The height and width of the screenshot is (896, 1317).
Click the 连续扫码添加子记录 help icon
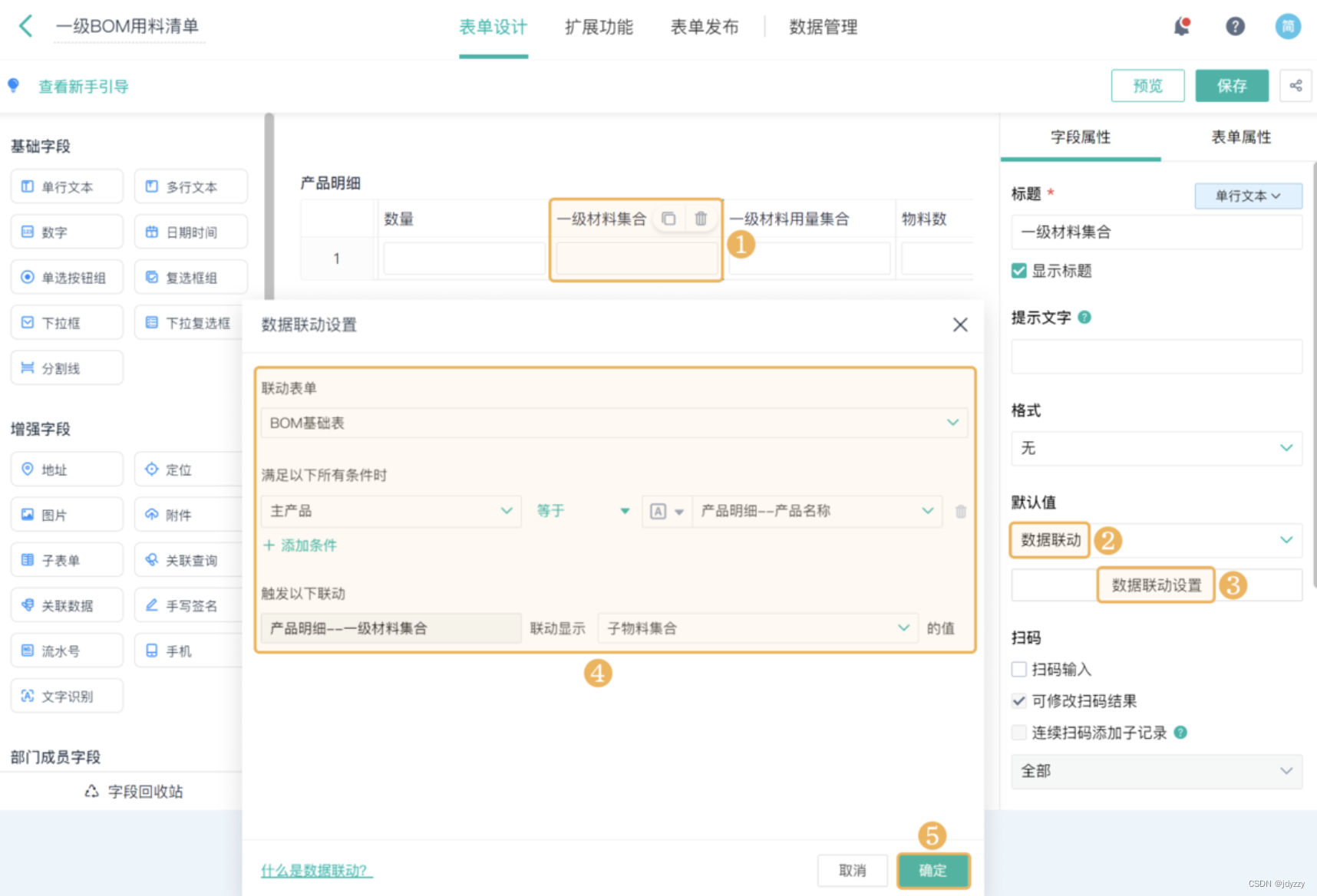[x=1180, y=733]
